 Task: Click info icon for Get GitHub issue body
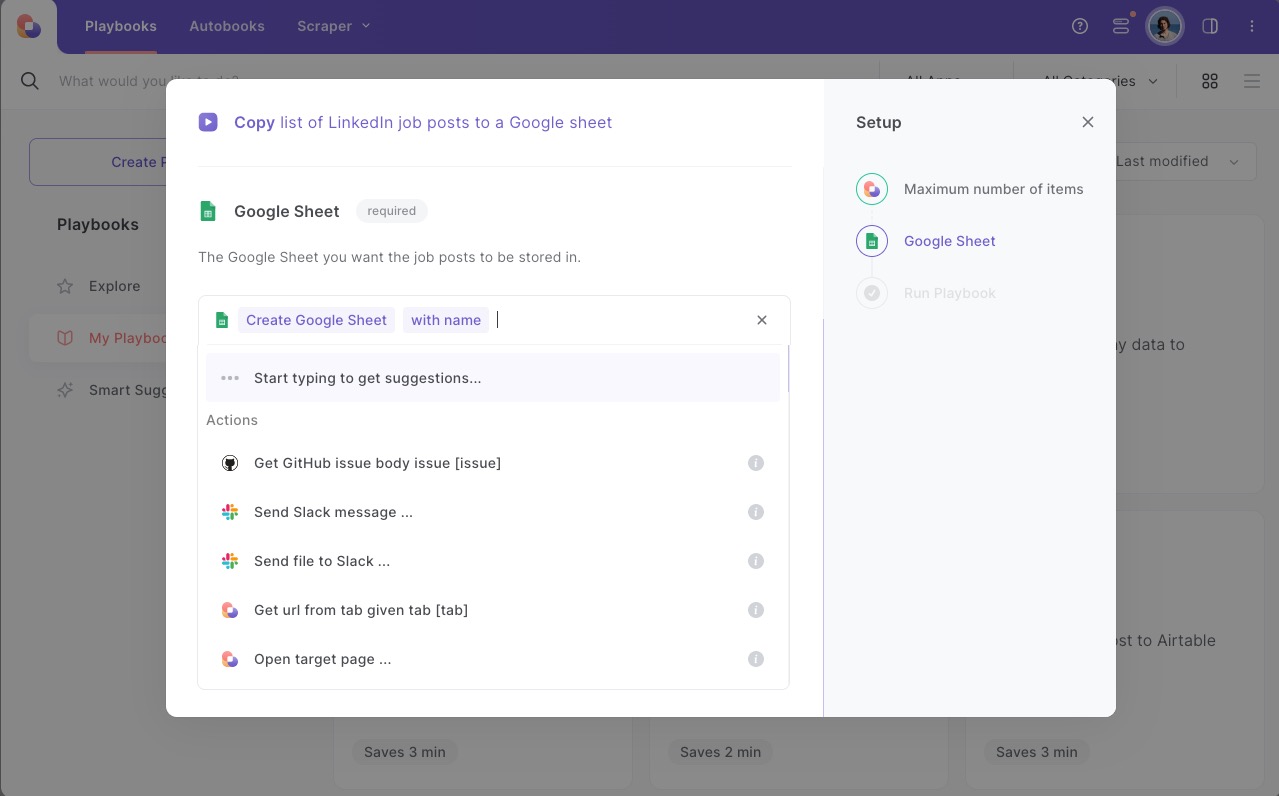756,463
